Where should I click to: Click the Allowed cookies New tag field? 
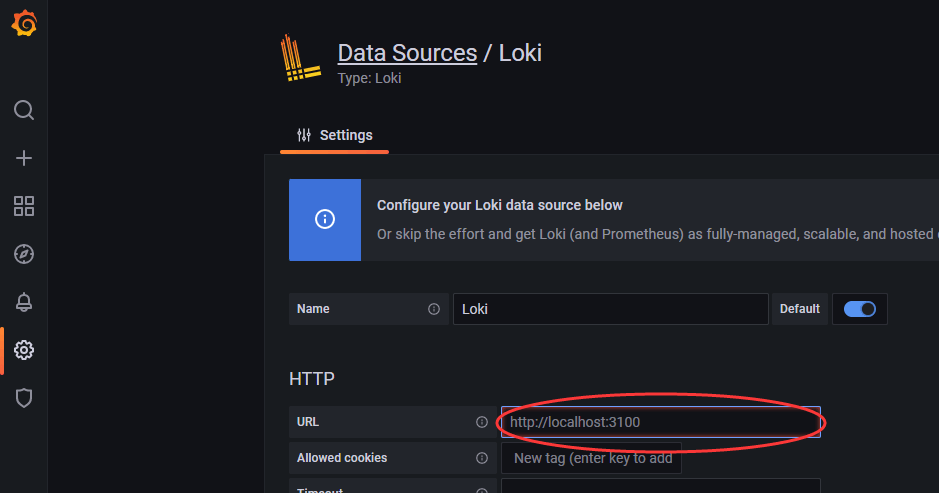[x=592, y=458]
